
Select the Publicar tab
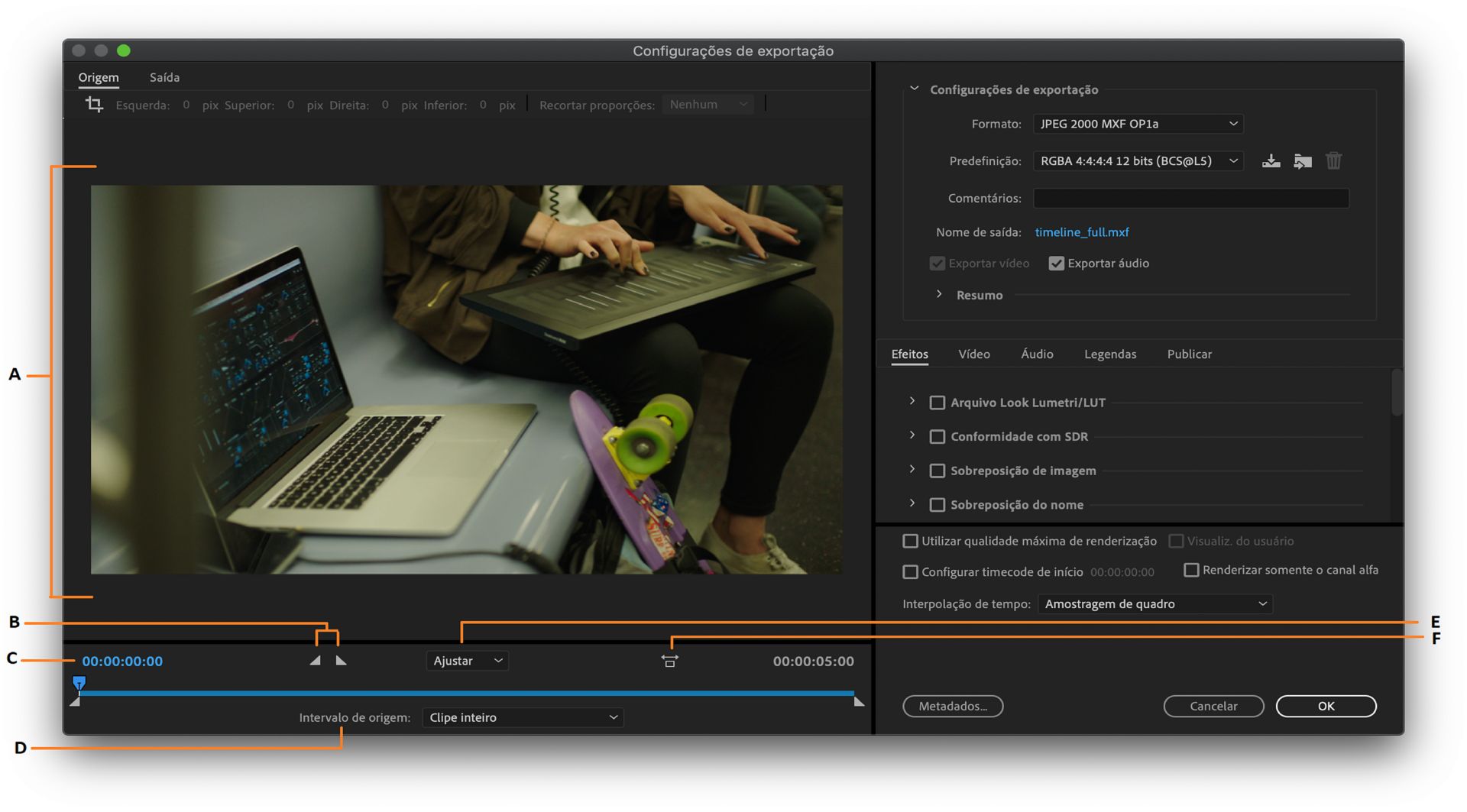click(x=1189, y=354)
